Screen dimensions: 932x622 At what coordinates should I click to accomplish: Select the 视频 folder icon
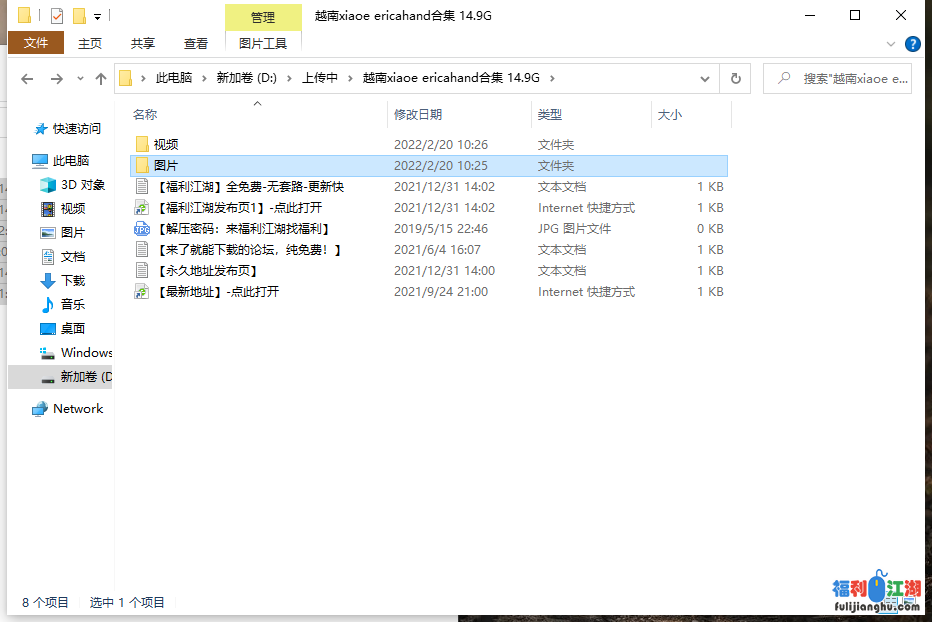[142, 145]
